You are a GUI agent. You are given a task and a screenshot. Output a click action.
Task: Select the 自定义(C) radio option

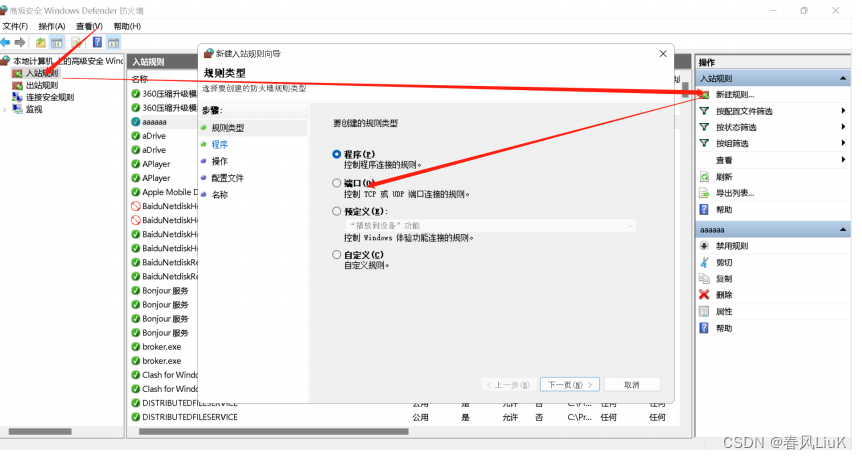[x=336, y=255]
